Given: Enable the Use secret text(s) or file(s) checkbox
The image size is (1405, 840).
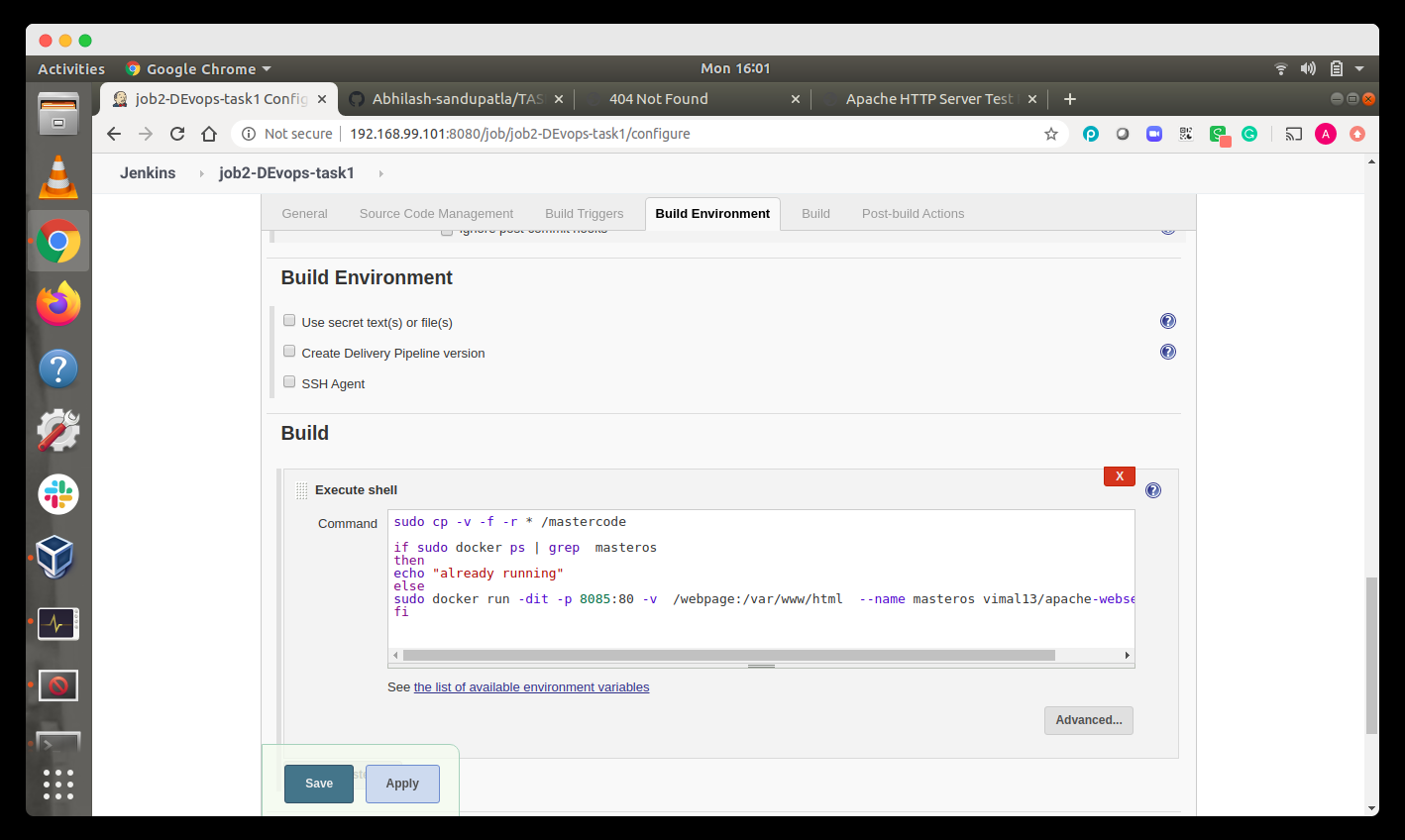Looking at the screenshot, I should [288, 319].
